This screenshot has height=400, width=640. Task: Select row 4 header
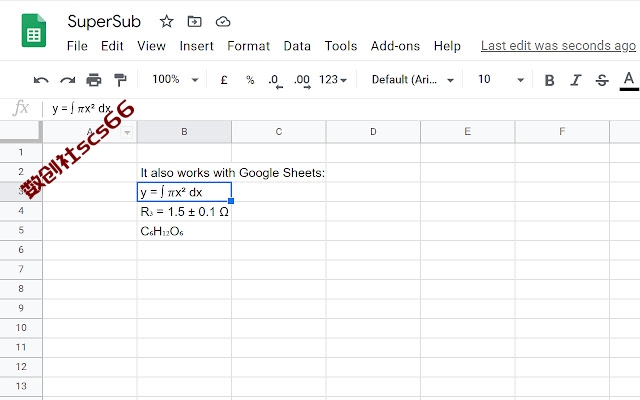(21, 211)
